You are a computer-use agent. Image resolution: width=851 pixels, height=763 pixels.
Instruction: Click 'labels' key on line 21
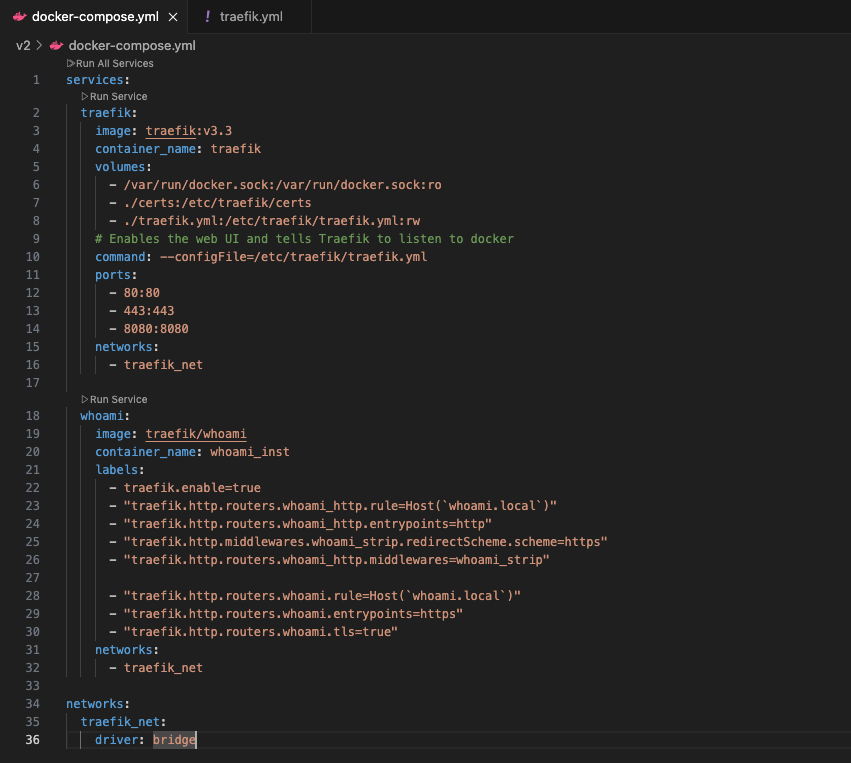coord(116,469)
